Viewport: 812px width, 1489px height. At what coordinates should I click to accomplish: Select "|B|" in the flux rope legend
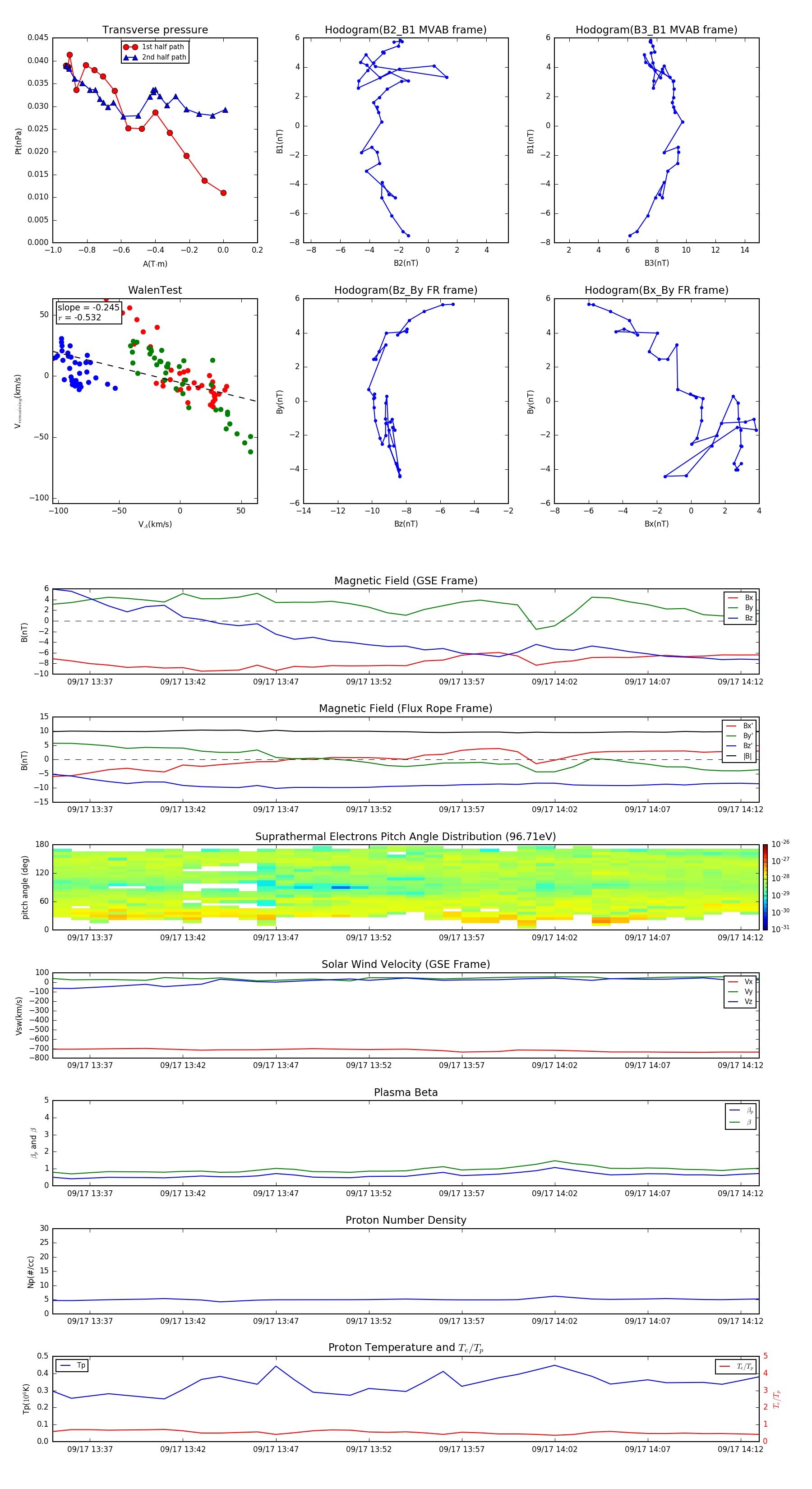pyautogui.click(x=740, y=756)
